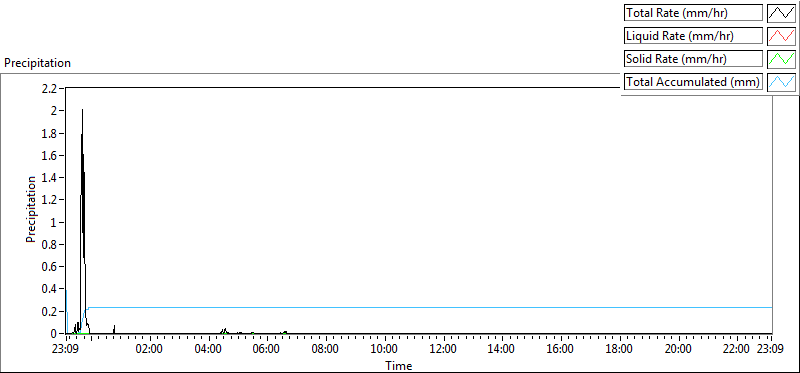Image resolution: width=800 pixels, height=373 pixels.
Task: Open the Liquid Rate red line style icon
Action: pos(781,36)
